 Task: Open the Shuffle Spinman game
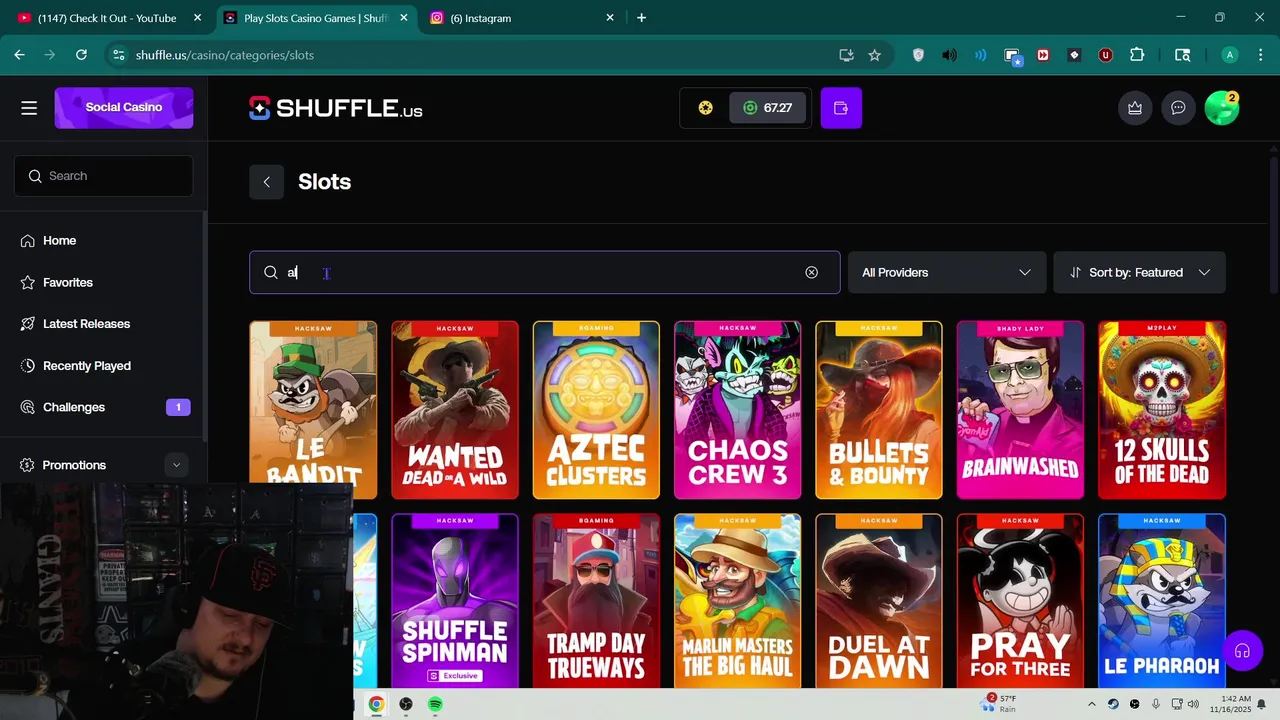click(455, 600)
